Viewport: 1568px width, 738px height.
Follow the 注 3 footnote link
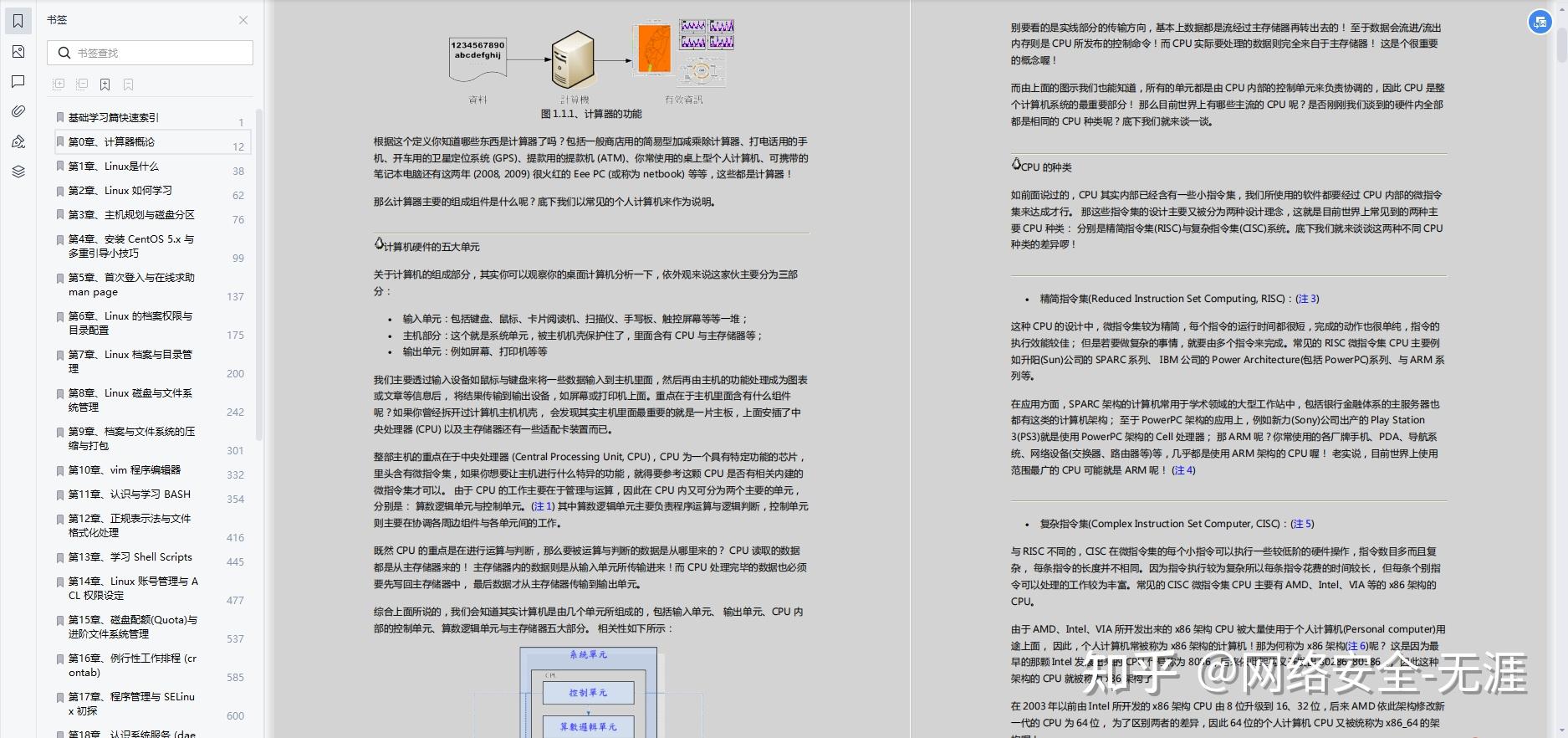(x=1307, y=299)
